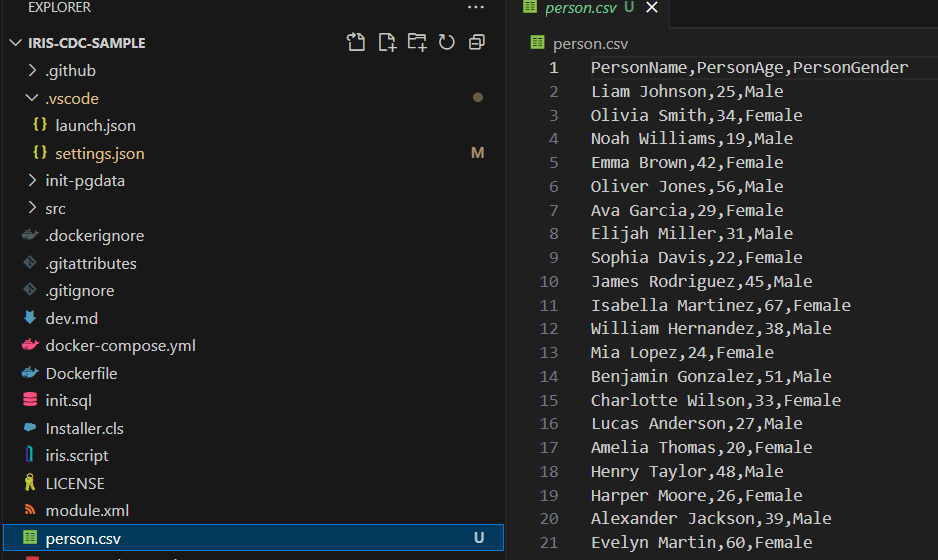Select init.sql in the file list

[x=67, y=400]
